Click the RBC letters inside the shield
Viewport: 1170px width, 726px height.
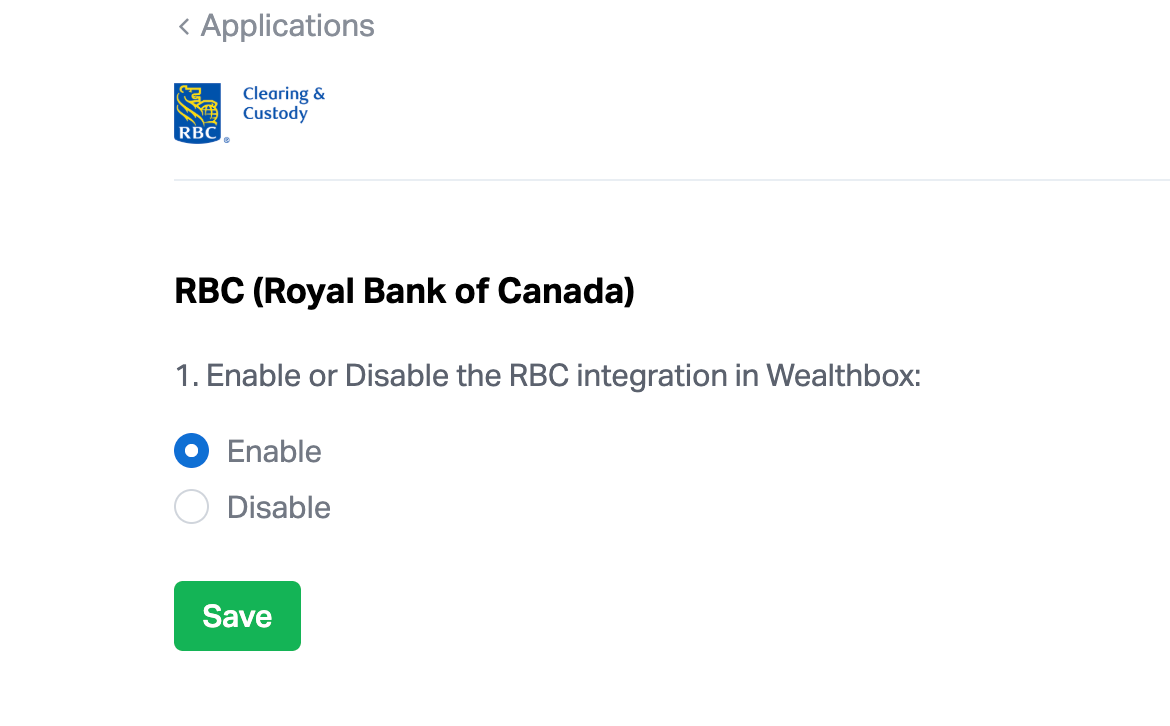197,131
